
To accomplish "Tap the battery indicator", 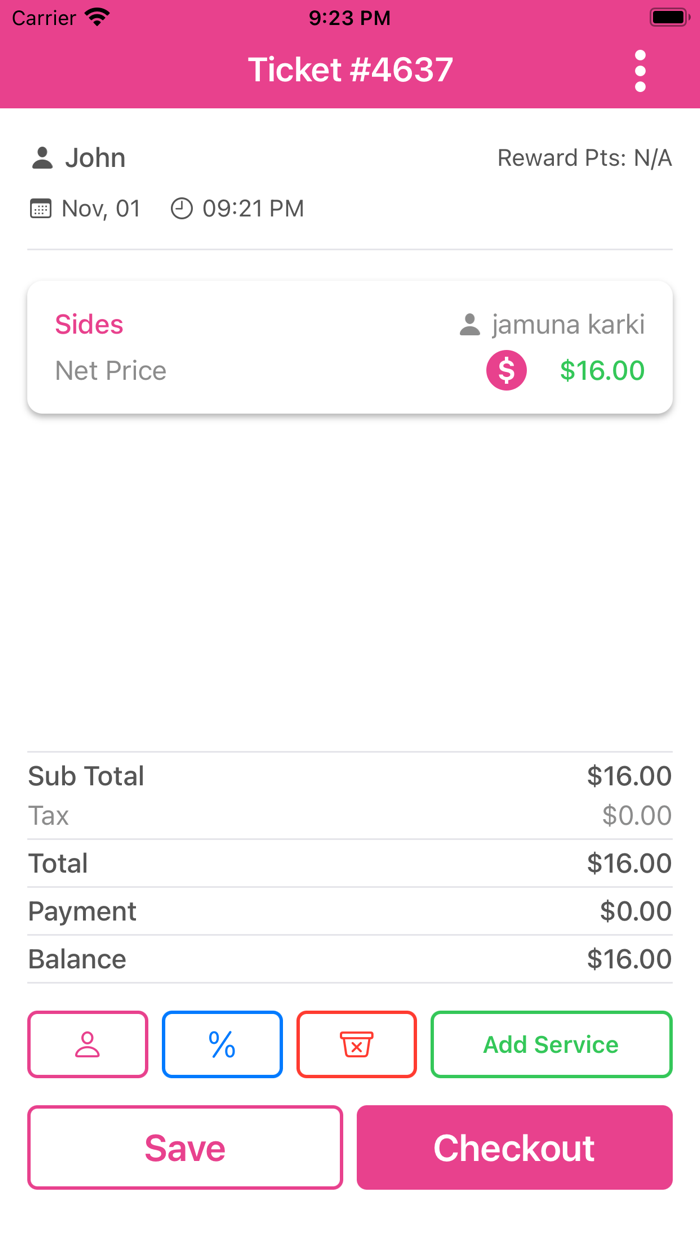I will 666,16.
